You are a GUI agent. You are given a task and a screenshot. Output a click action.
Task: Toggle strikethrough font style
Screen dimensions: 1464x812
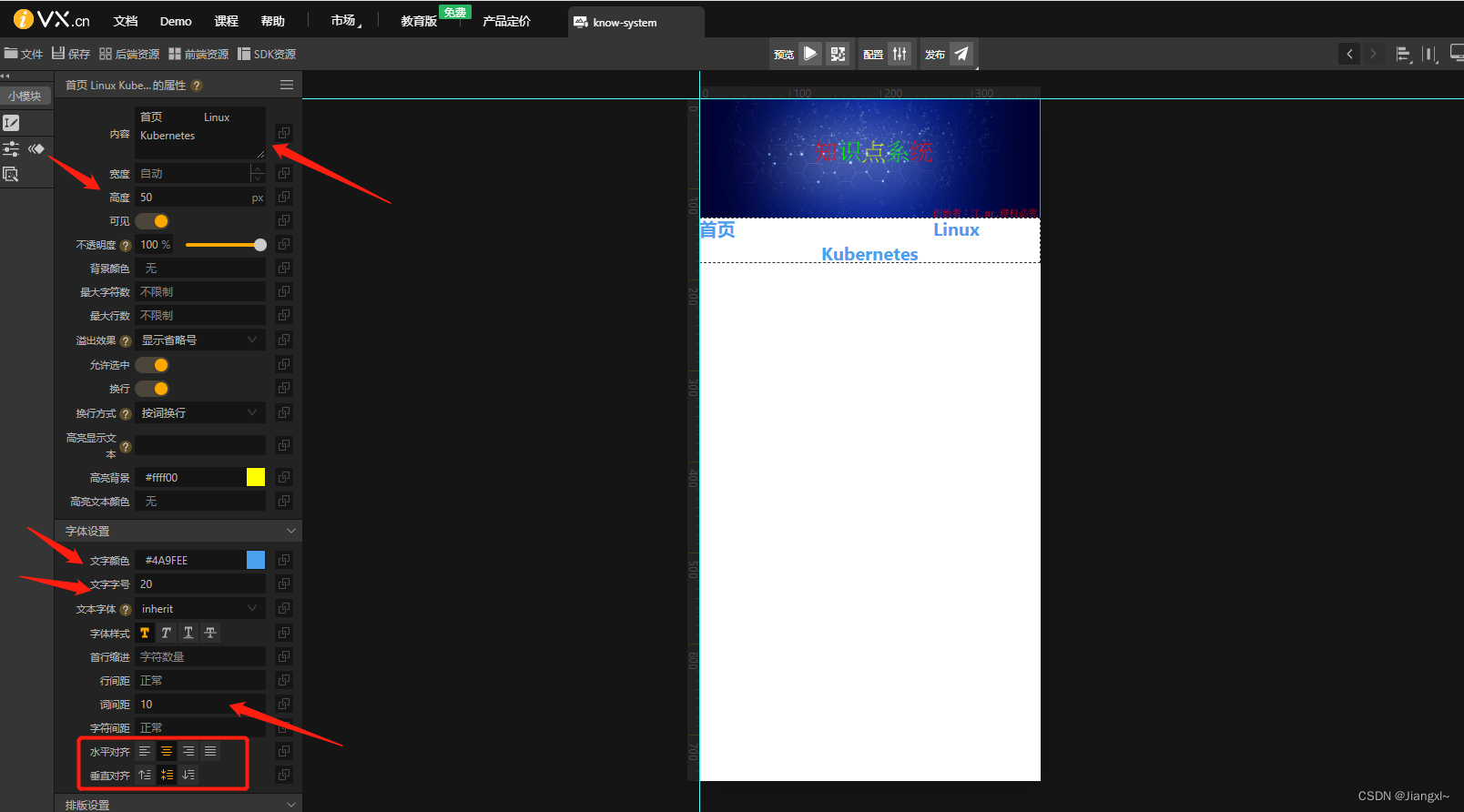pos(210,633)
